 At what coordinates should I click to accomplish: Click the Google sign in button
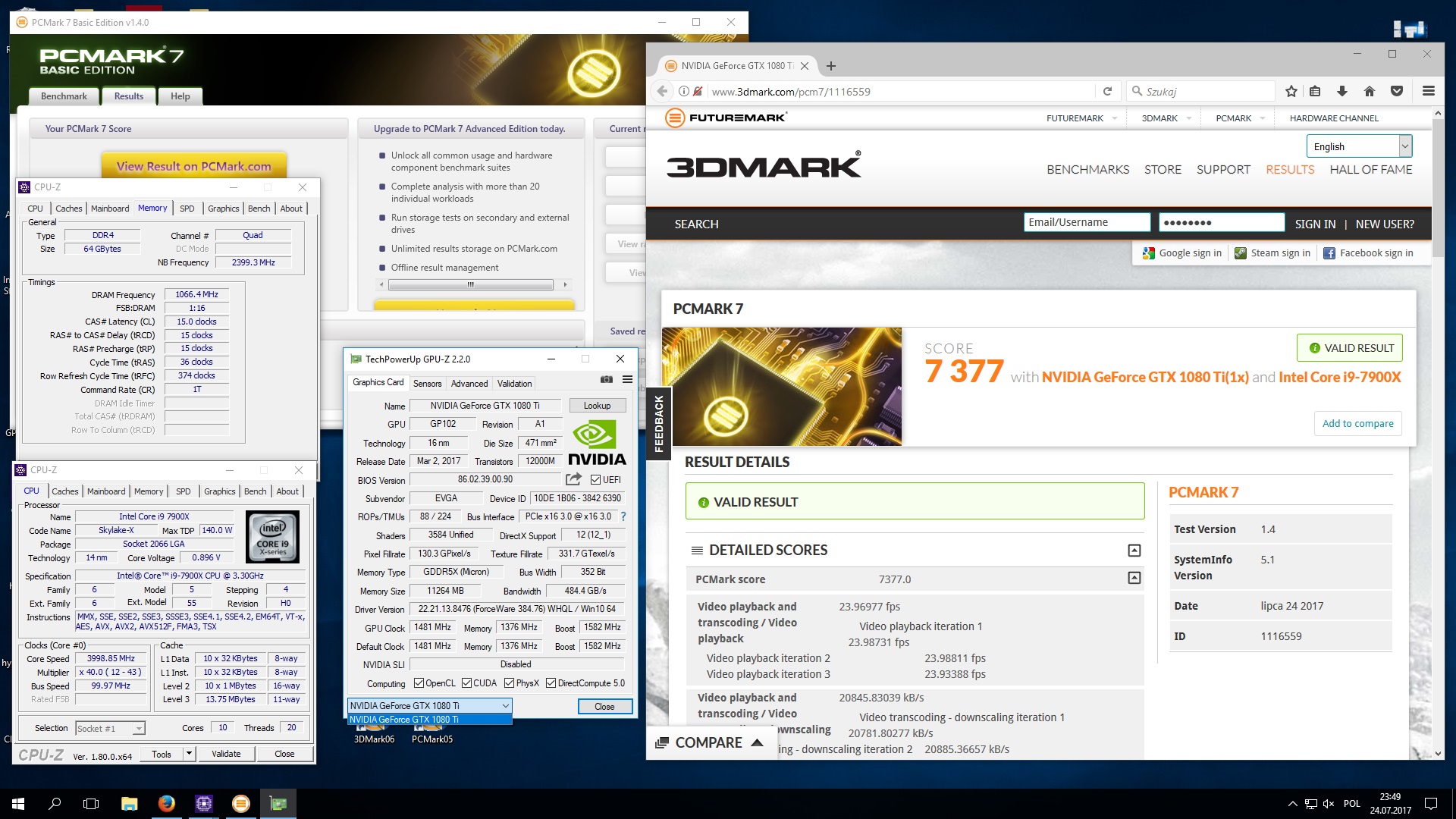1182,253
